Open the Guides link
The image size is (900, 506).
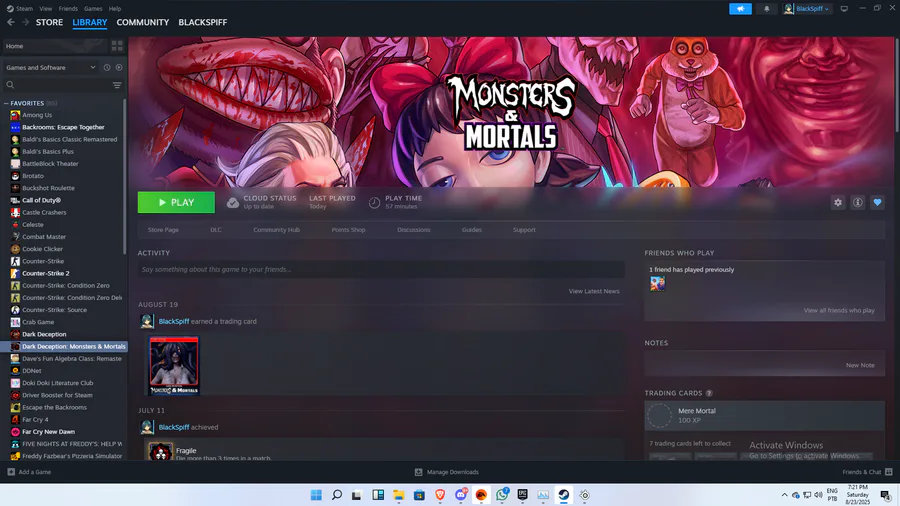pos(471,229)
